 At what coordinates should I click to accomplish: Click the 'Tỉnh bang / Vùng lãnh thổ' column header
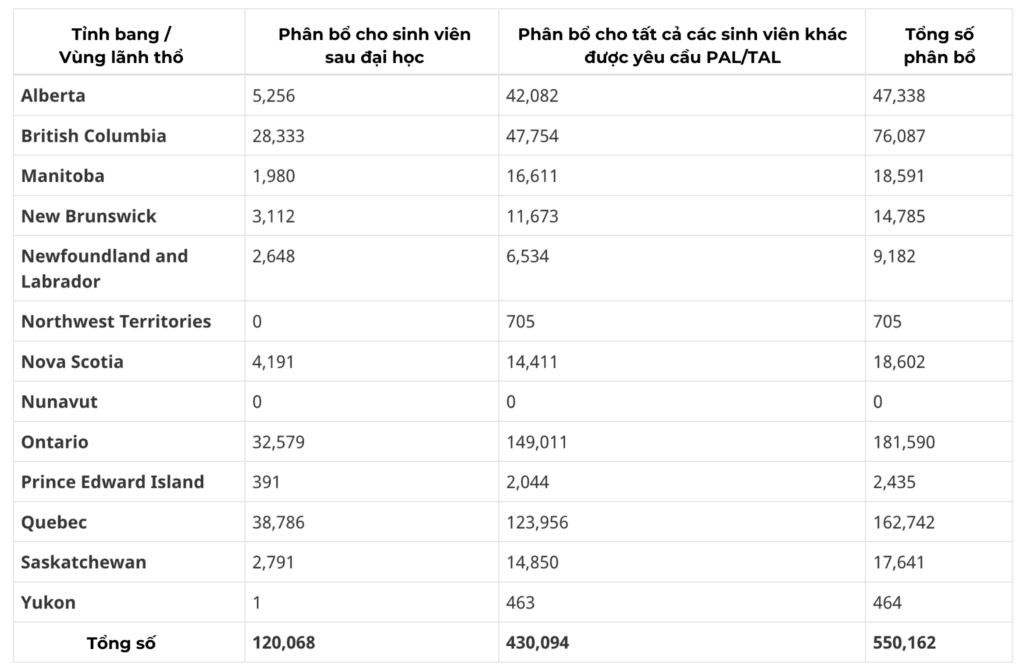click(x=121, y=46)
